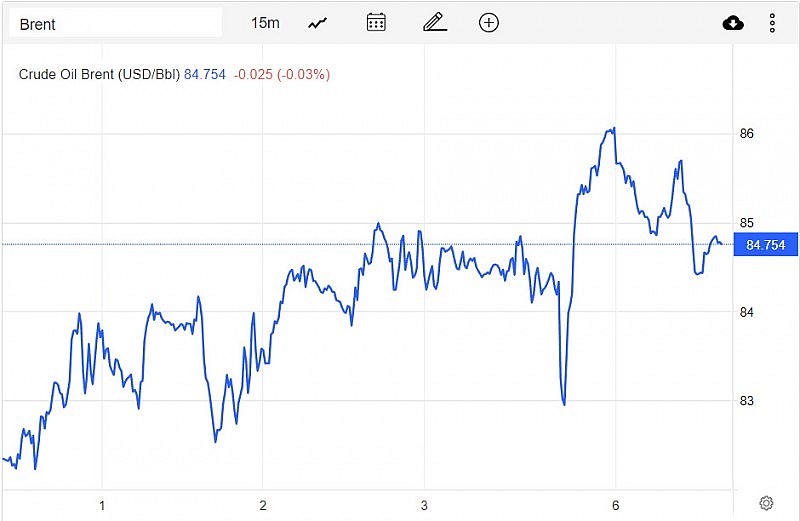Click date label 6 on time axis
Image resolution: width=800 pixels, height=521 pixels.
coord(615,505)
